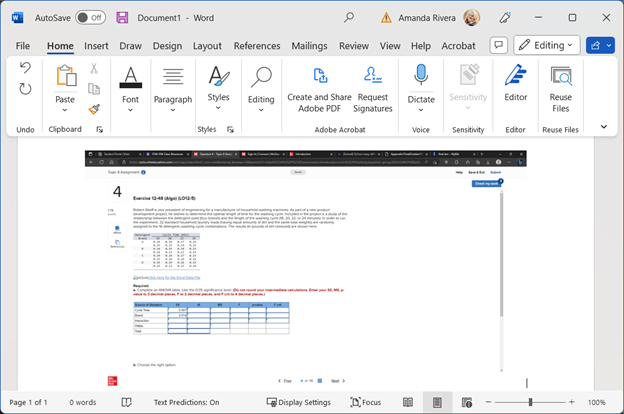Expand the Dictate options arrow
The image size is (624, 414).
pyautogui.click(x=421, y=110)
